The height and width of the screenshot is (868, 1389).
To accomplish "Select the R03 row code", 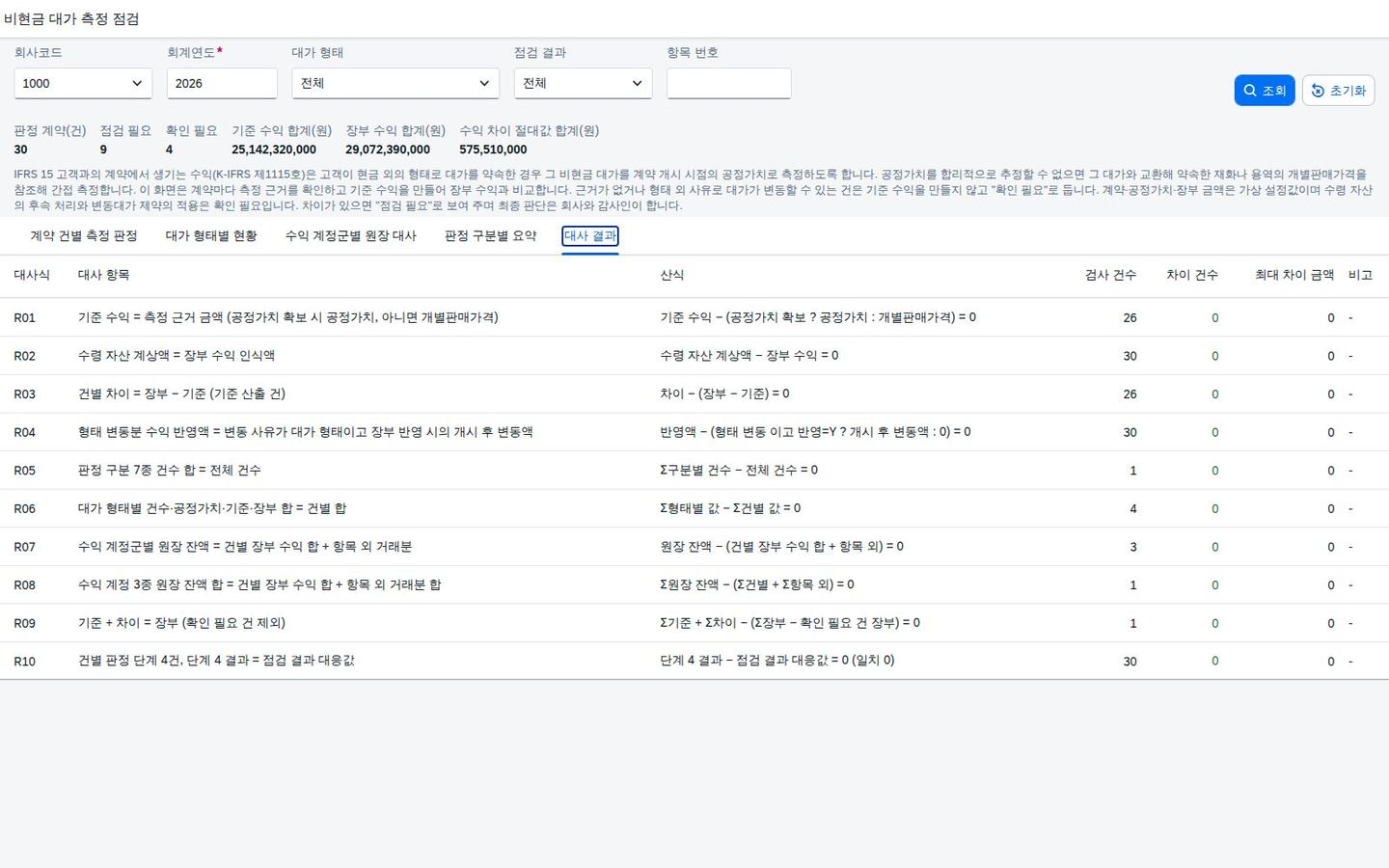I will 24,393.
